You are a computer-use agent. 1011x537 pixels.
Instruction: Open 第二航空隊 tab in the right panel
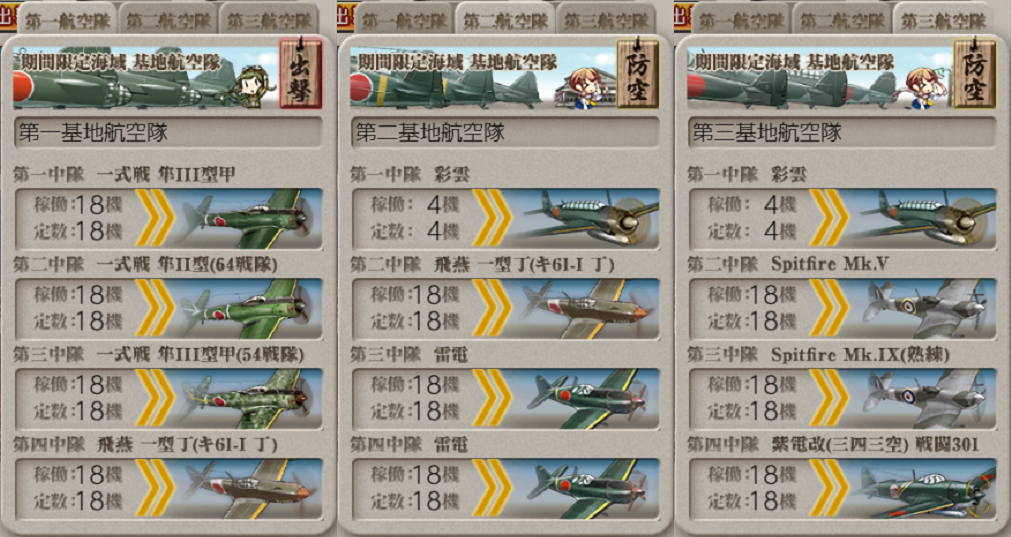(841, 20)
